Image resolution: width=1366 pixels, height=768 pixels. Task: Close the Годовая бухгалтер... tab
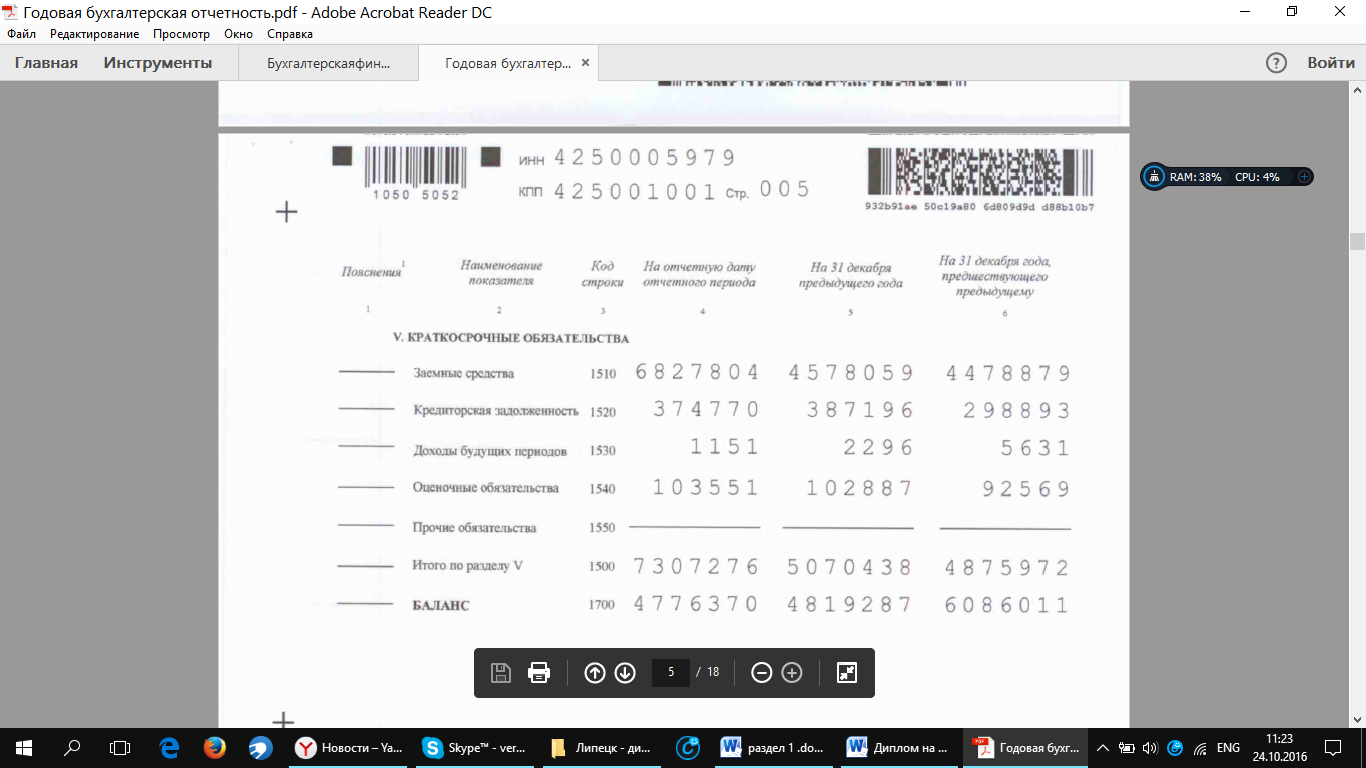click(x=586, y=63)
